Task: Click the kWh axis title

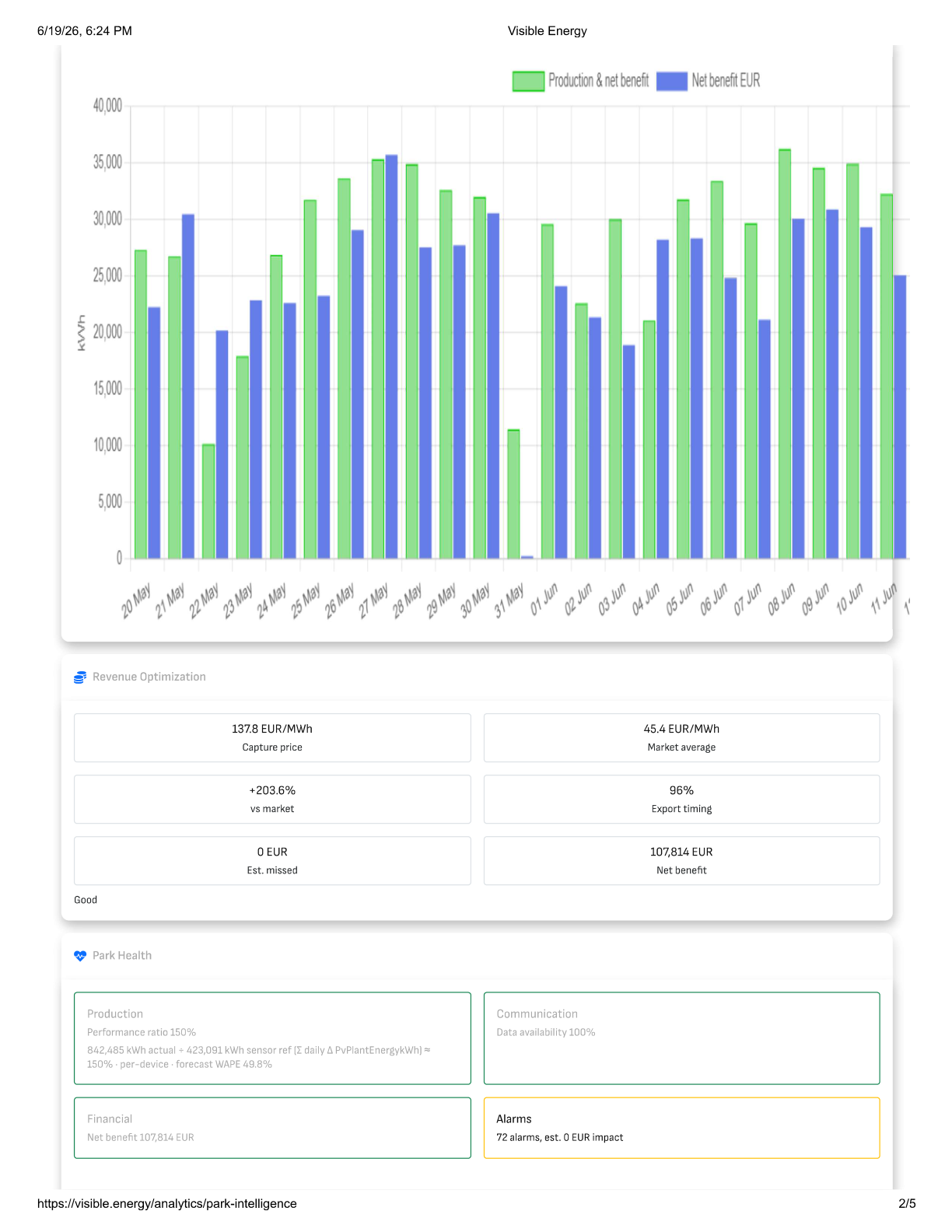Action: (82, 333)
